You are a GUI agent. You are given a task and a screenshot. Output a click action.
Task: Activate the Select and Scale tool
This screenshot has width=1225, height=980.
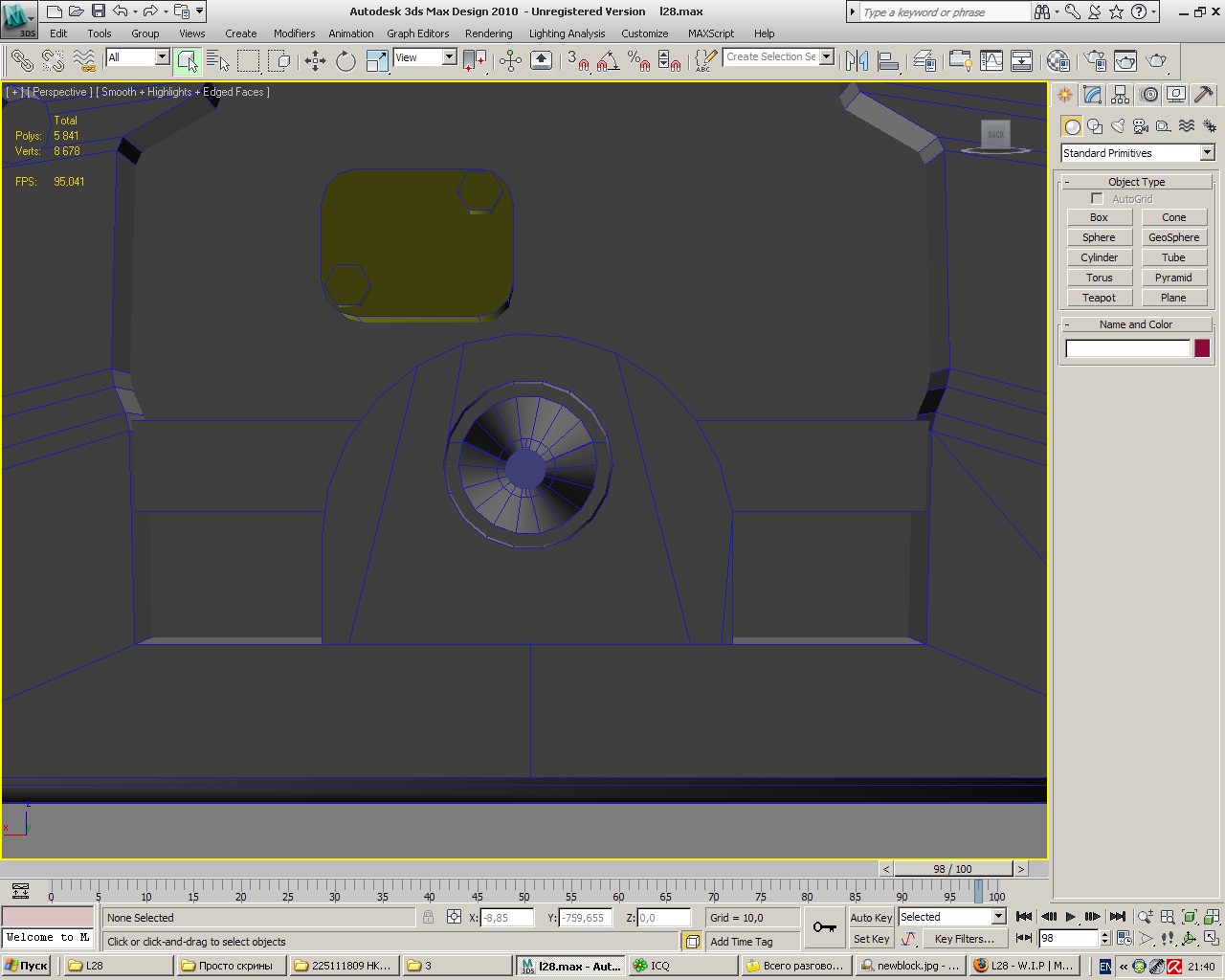[377, 61]
